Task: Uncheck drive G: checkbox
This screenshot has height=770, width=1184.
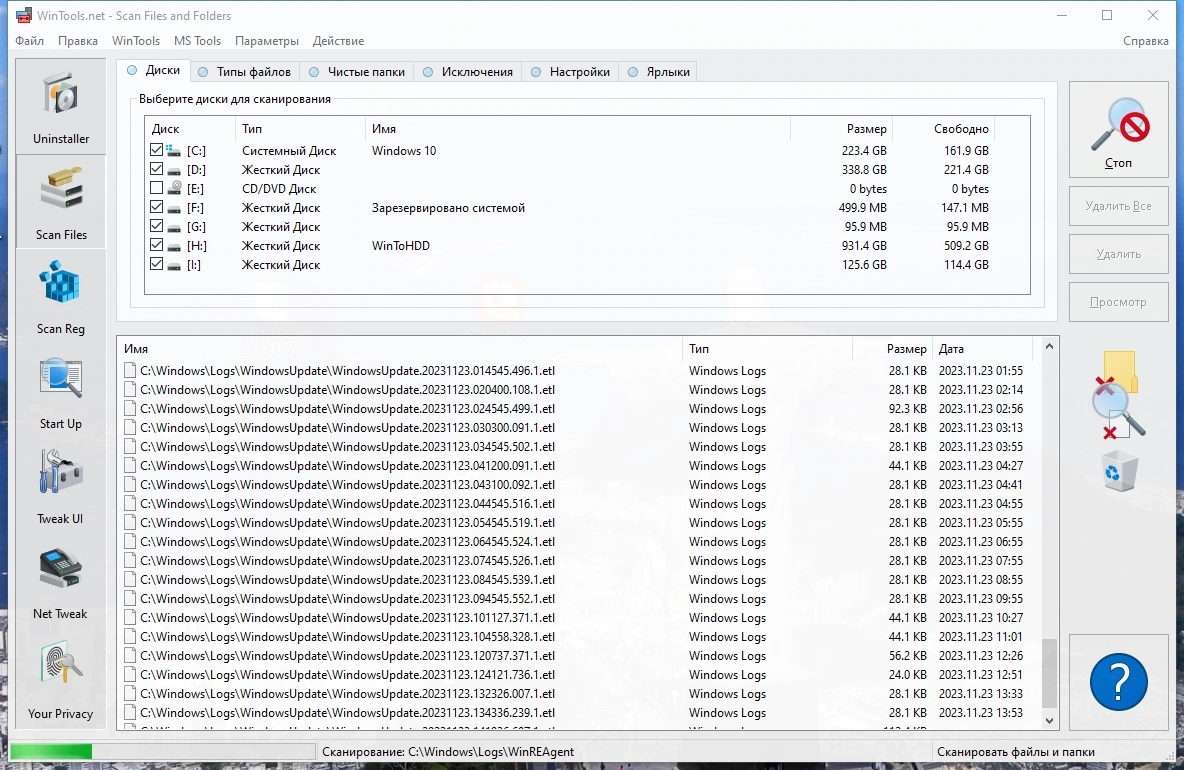Action: click(156, 226)
